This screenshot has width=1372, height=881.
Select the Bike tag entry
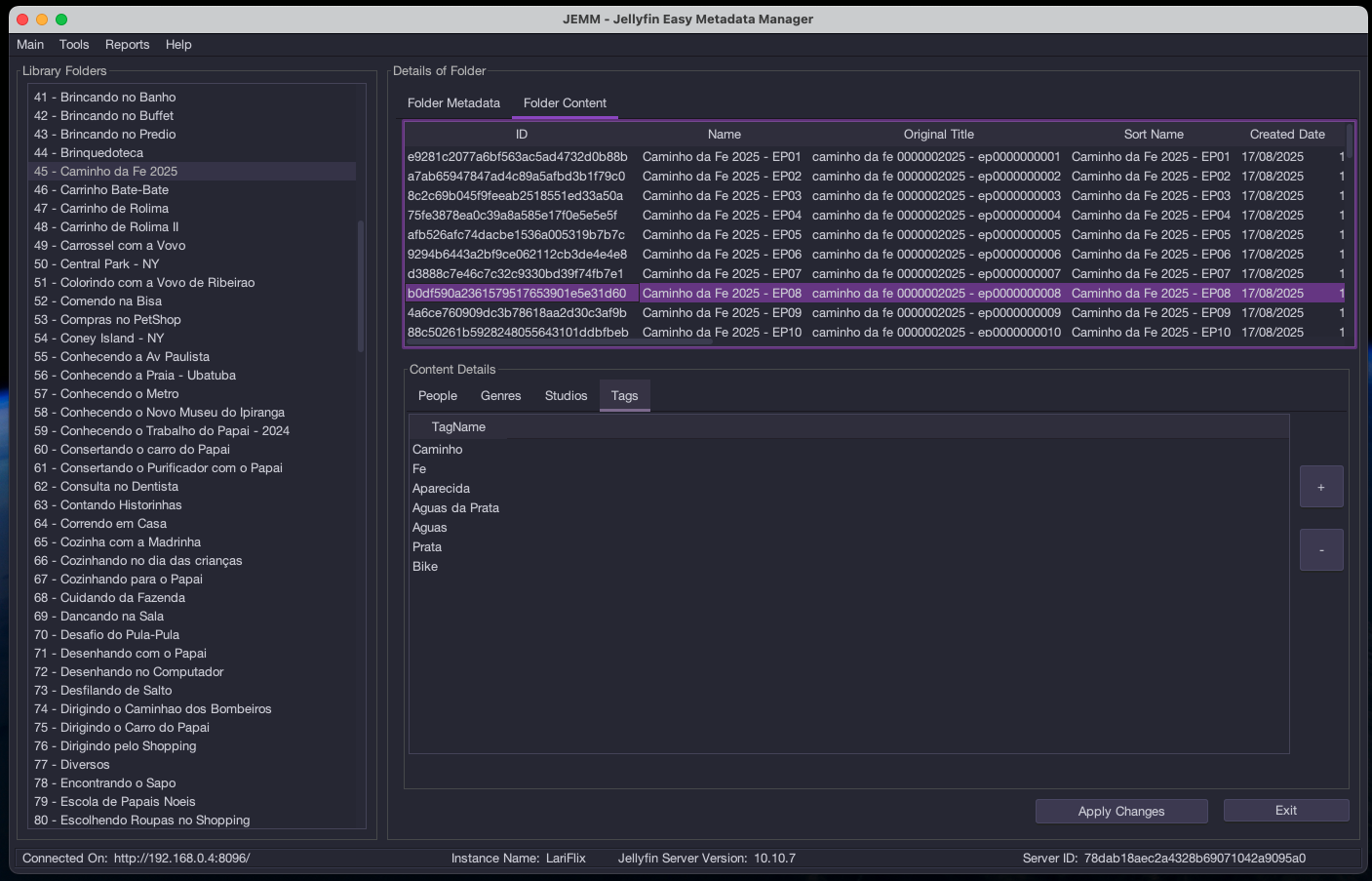(425, 567)
